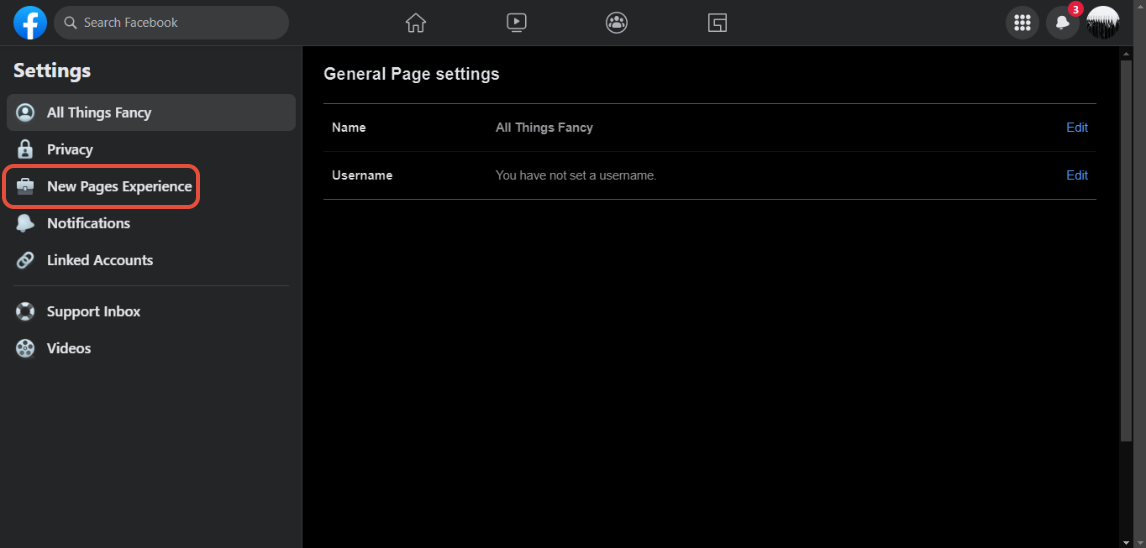The image size is (1146, 548).
Task: Click the Settings heading in sidebar
Action: point(52,71)
